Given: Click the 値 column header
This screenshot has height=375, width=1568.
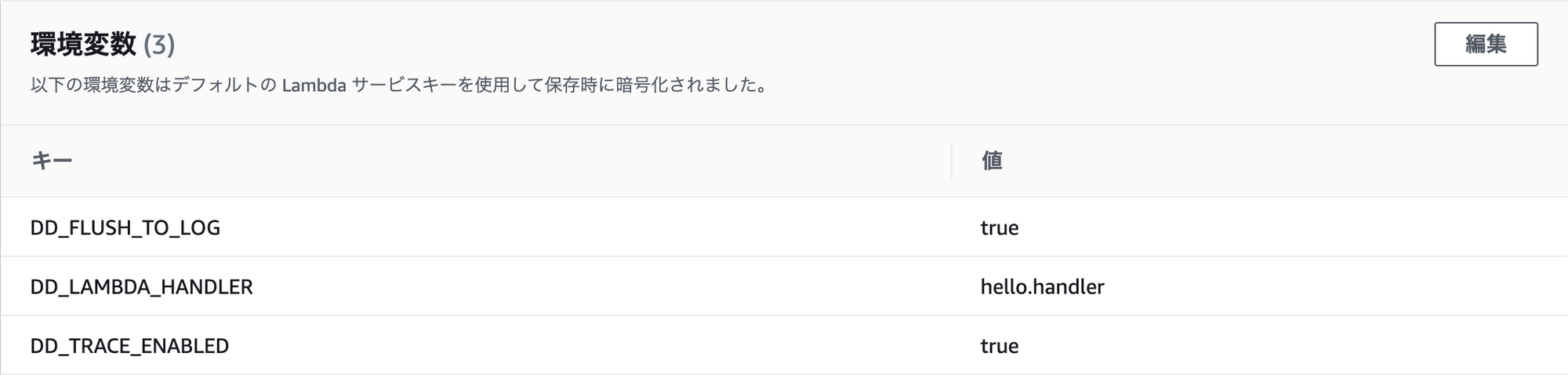Looking at the screenshot, I should click(992, 161).
